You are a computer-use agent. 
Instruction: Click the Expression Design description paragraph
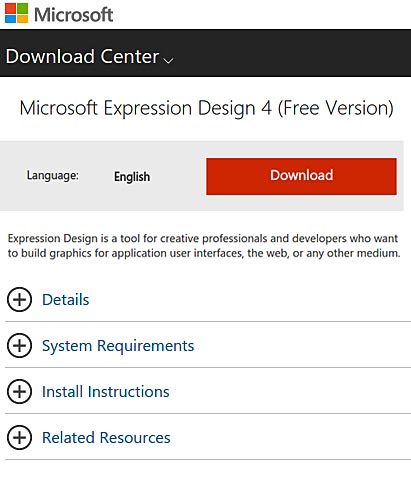pos(204,246)
